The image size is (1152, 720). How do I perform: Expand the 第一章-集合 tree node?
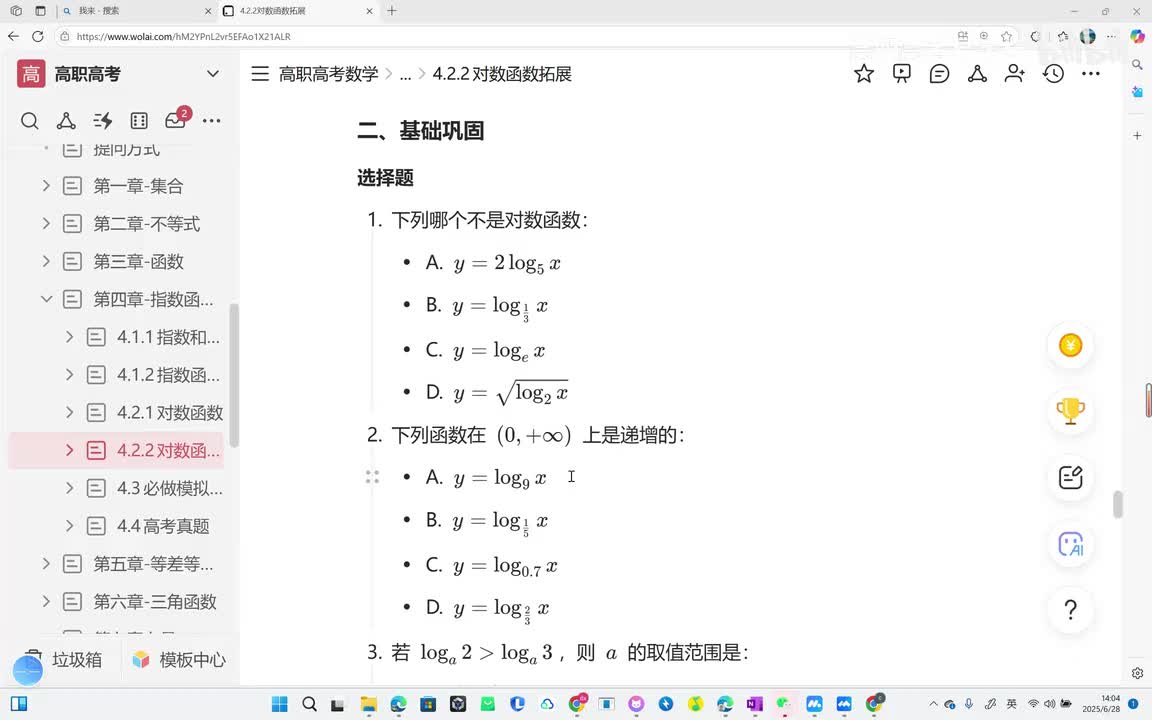[46, 186]
